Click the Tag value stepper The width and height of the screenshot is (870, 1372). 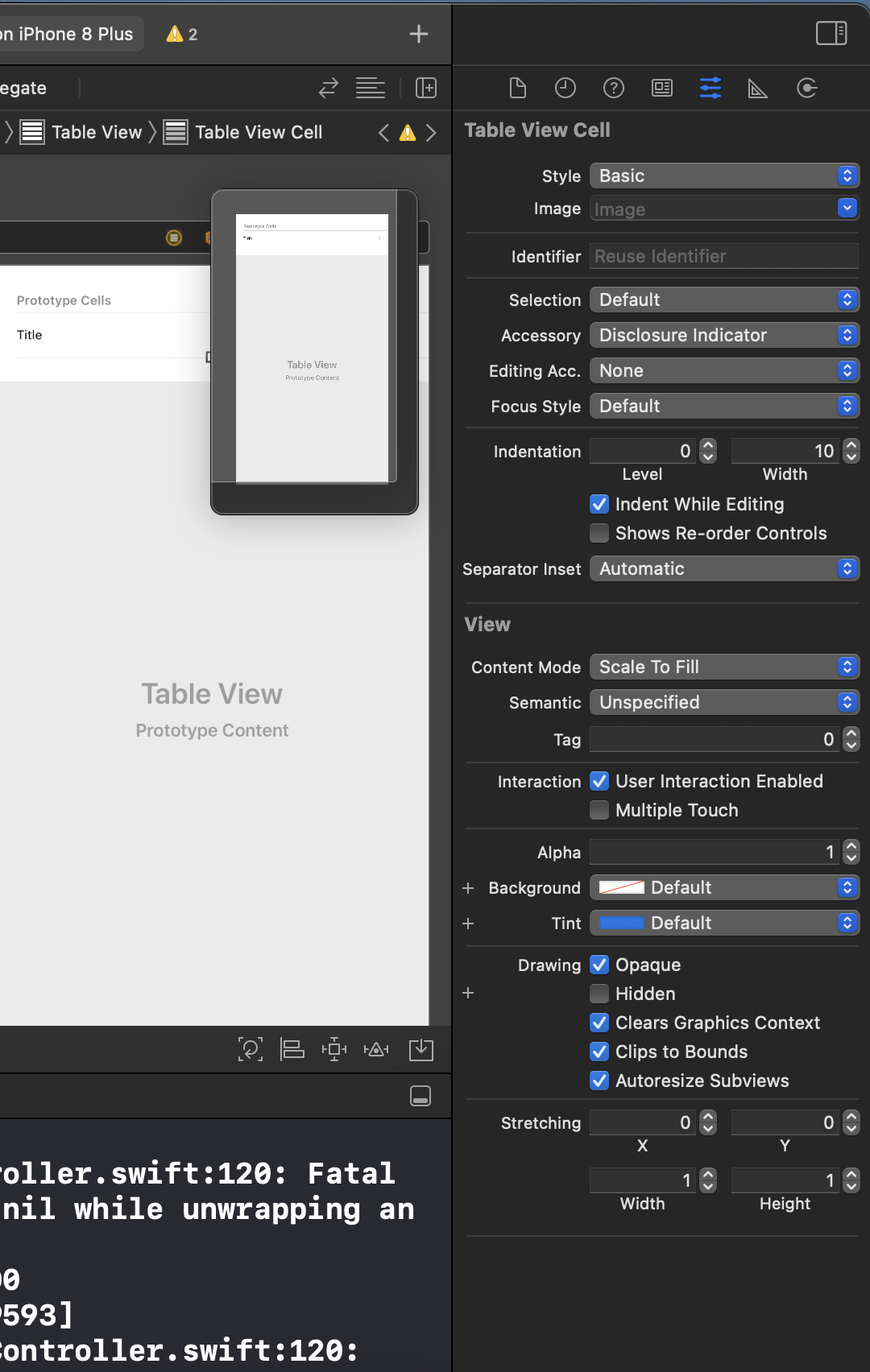(851, 739)
